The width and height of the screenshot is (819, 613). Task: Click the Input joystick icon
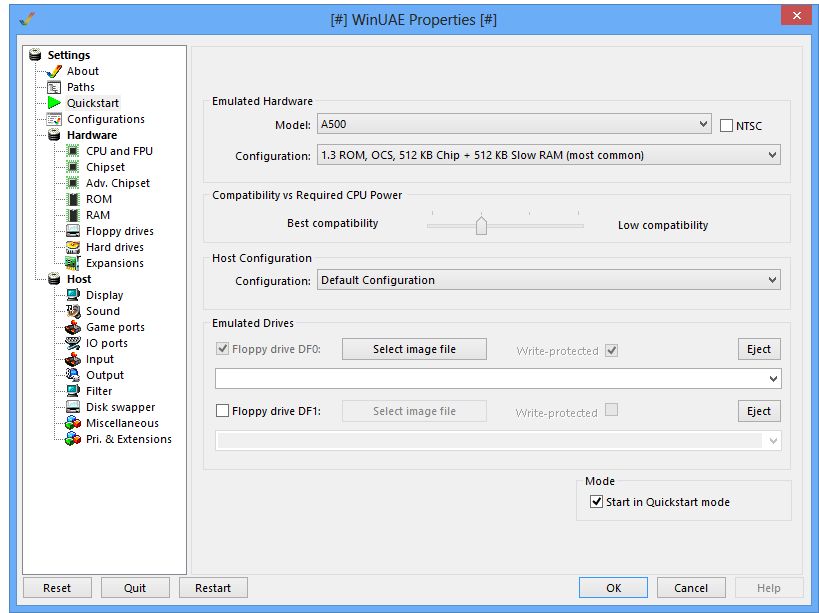click(73, 359)
